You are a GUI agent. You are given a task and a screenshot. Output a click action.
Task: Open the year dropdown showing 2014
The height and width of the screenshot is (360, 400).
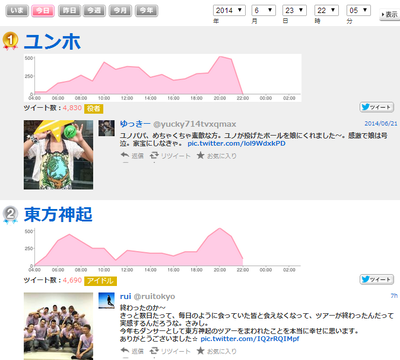click(x=229, y=10)
